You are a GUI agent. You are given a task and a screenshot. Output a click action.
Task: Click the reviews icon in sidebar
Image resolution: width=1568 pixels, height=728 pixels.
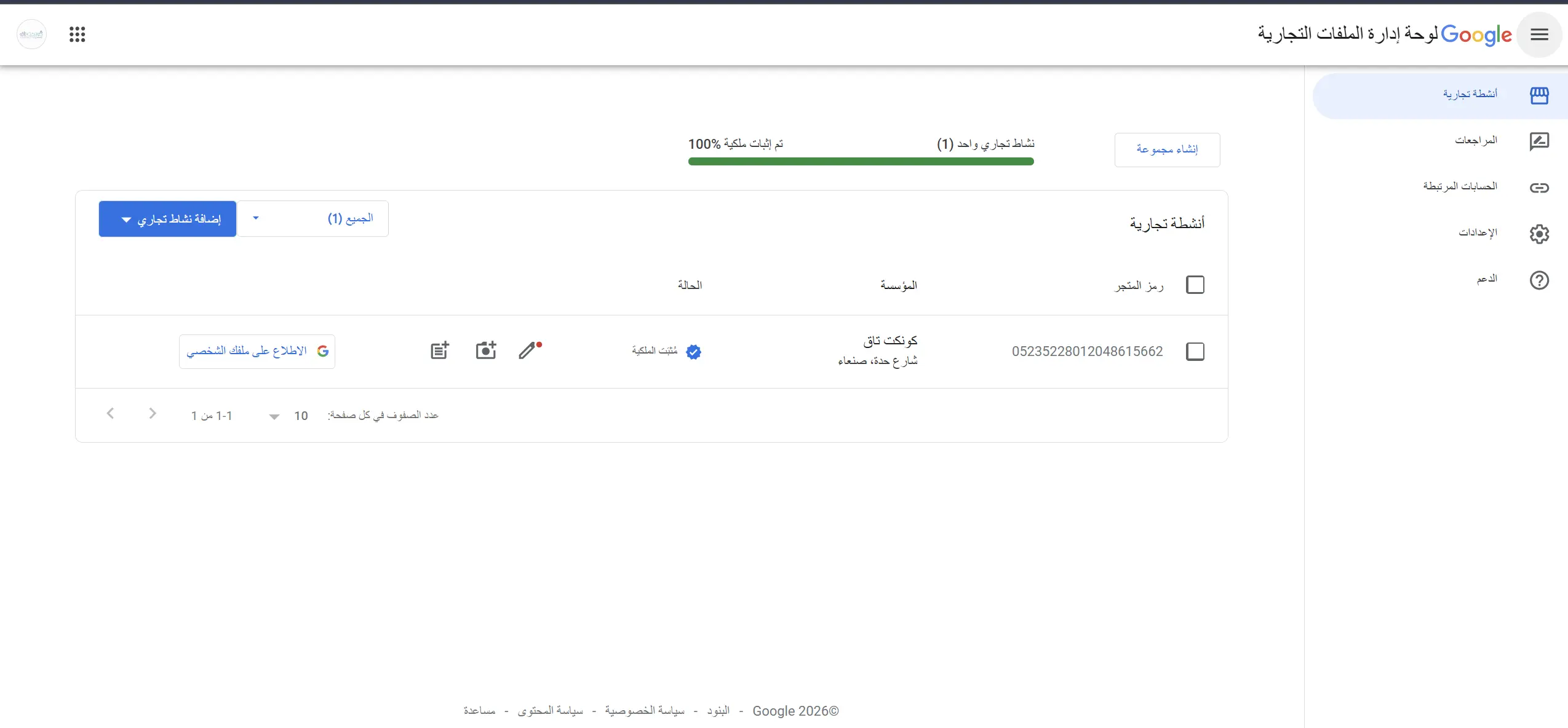click(x=1539, y=141)
